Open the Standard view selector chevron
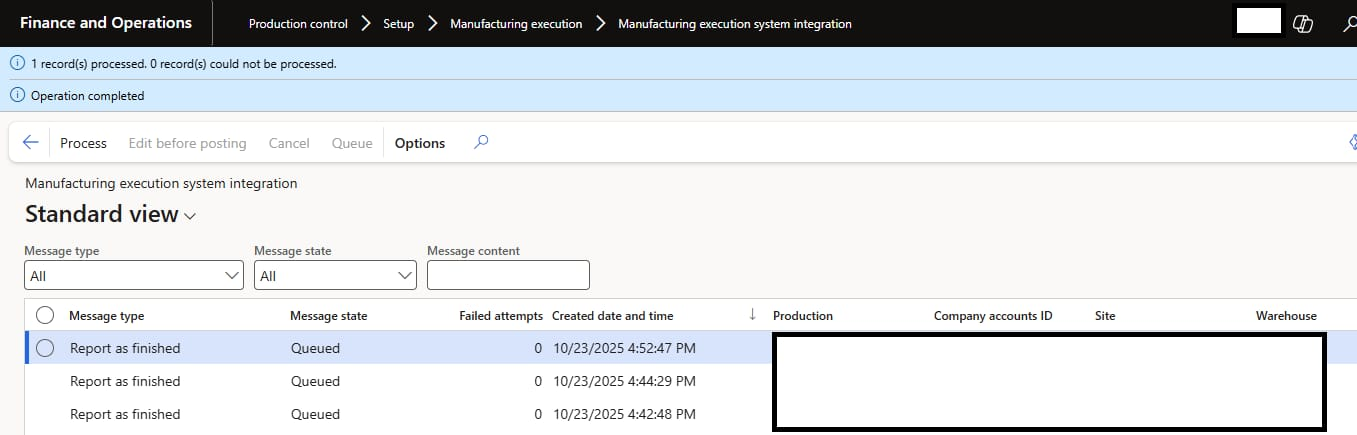1357x435 pixels. tap(191, 216)
